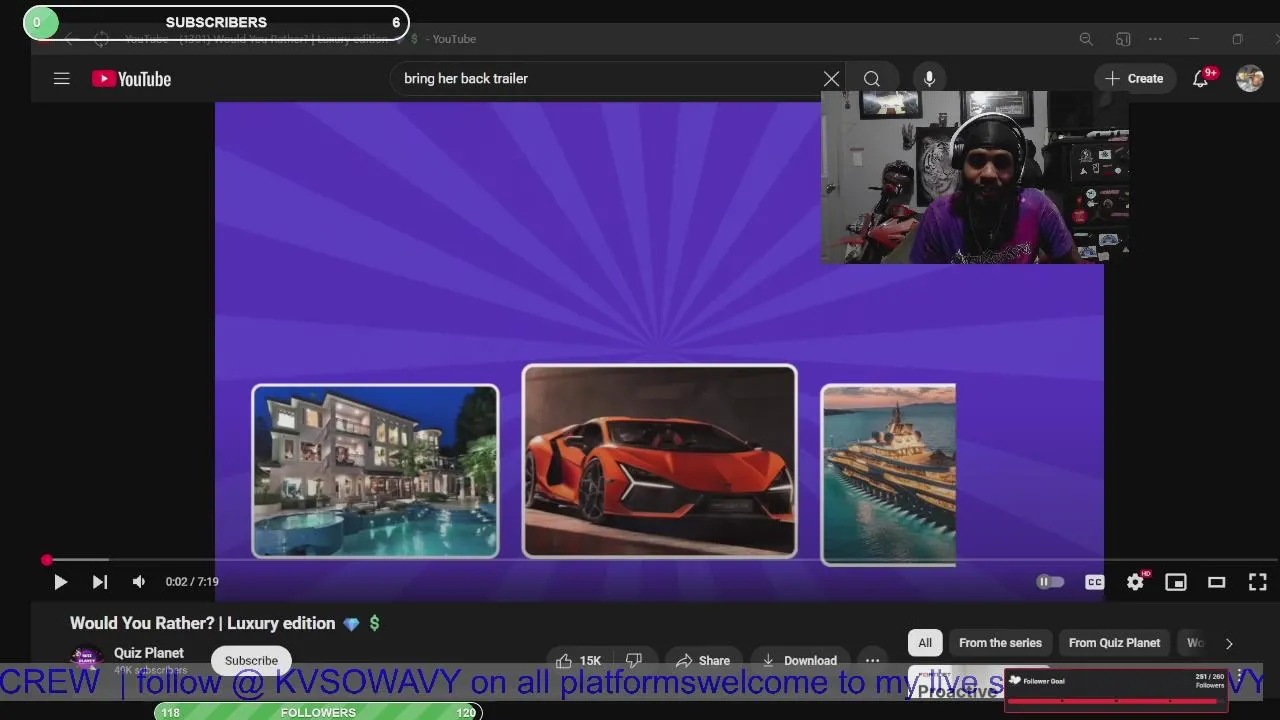The width and height of the screenshot is (1280, 720).
Task: Open more actions three-dot menu
Action: point(872,660)
